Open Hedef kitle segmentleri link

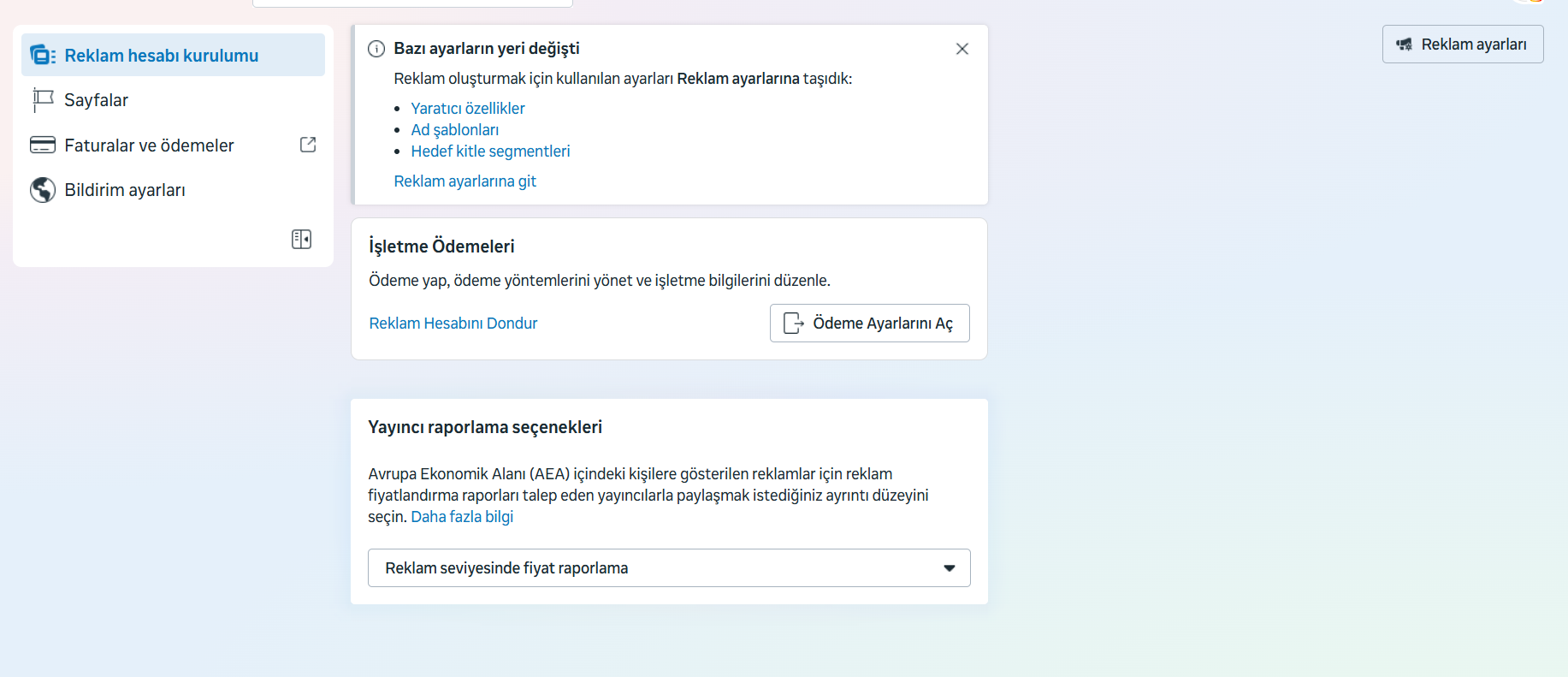(490, 151)
